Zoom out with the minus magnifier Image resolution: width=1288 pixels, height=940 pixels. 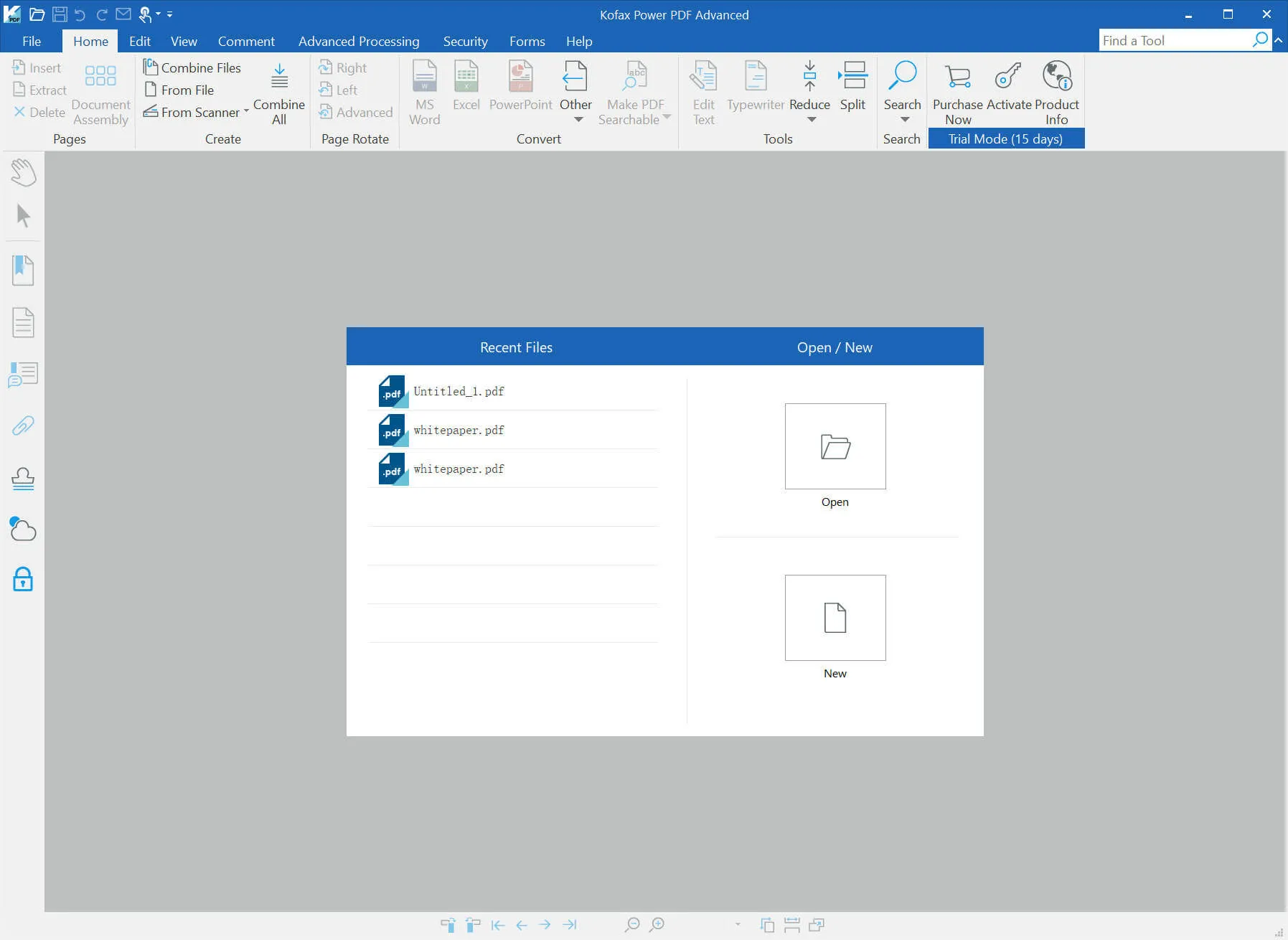[x=632, y=925]
